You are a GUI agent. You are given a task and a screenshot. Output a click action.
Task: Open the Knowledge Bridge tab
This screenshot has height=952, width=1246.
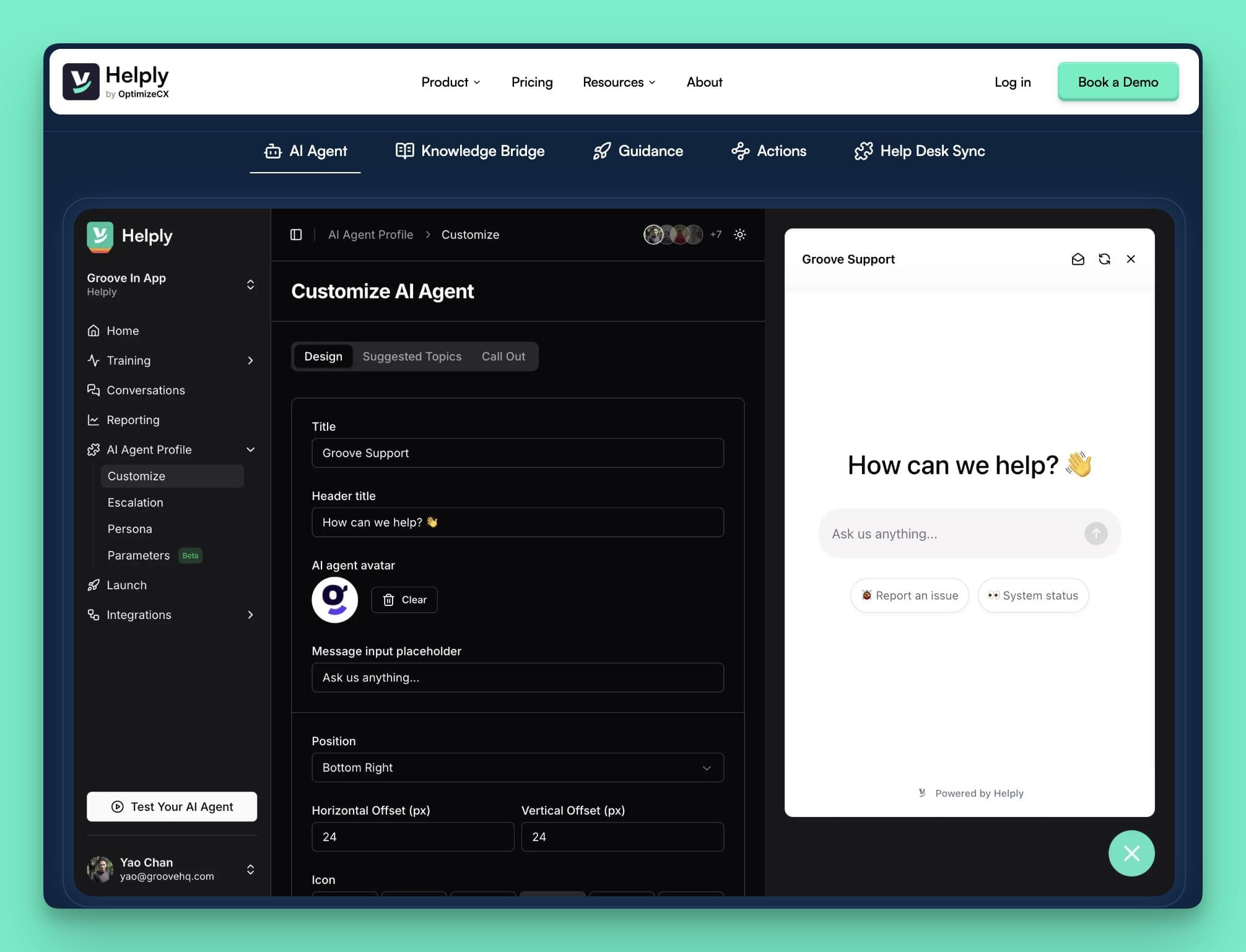469,151
